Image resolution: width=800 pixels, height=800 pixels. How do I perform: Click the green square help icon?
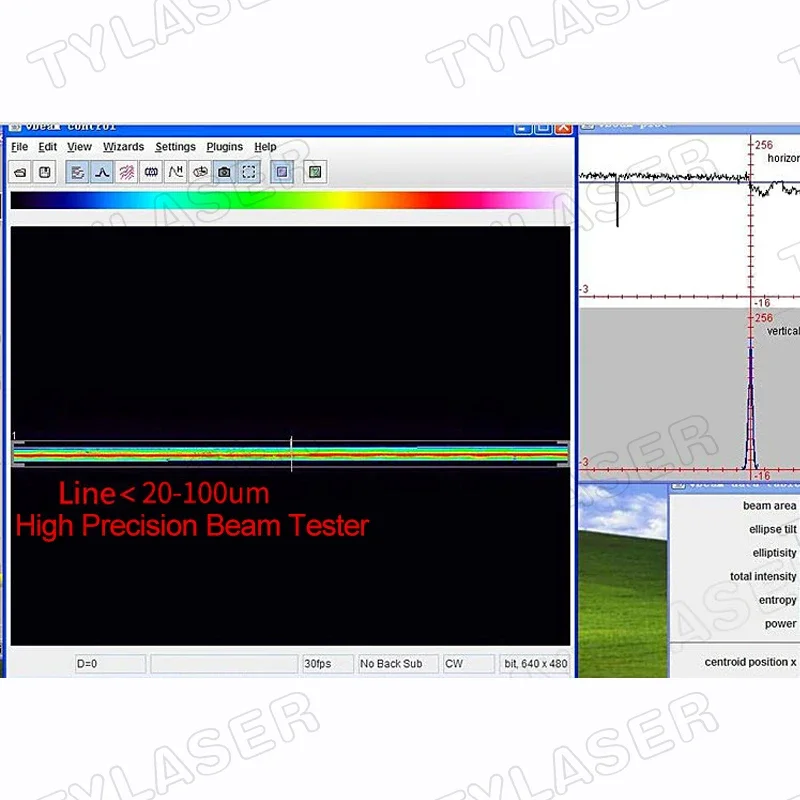tap(315, 172)
